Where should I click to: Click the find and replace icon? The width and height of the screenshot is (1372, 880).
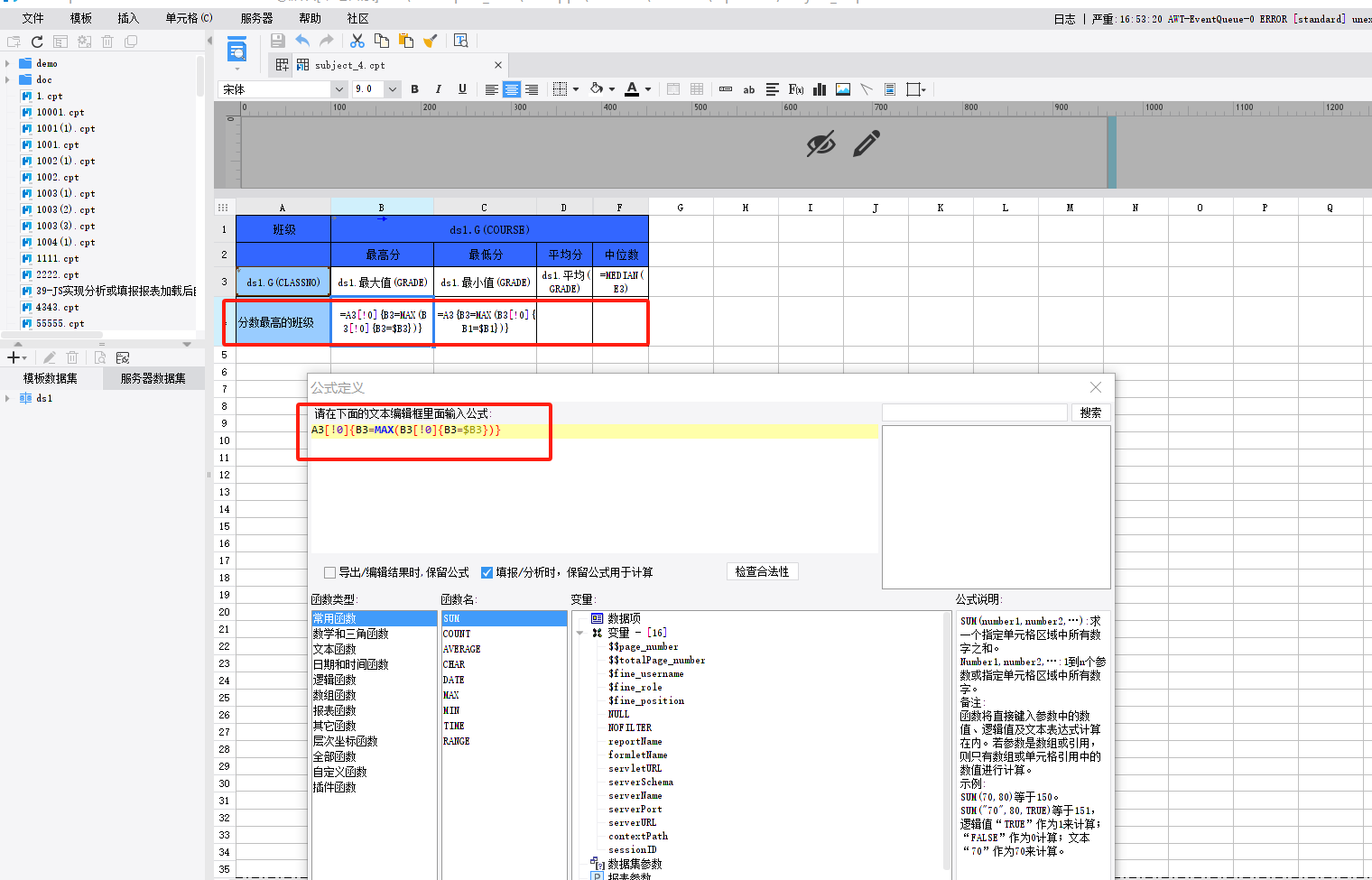[x=460, y=41]
